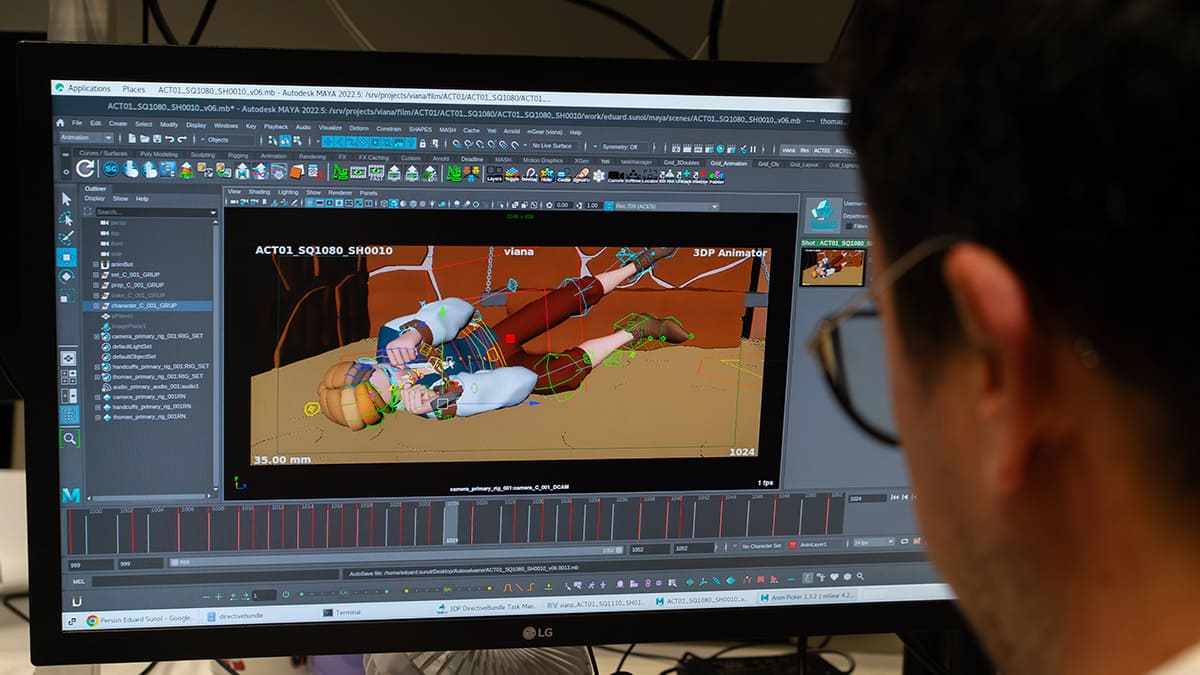Click the magnifier search icon in the toolbox
The image size is (1200, 675).
coord(69,438)
